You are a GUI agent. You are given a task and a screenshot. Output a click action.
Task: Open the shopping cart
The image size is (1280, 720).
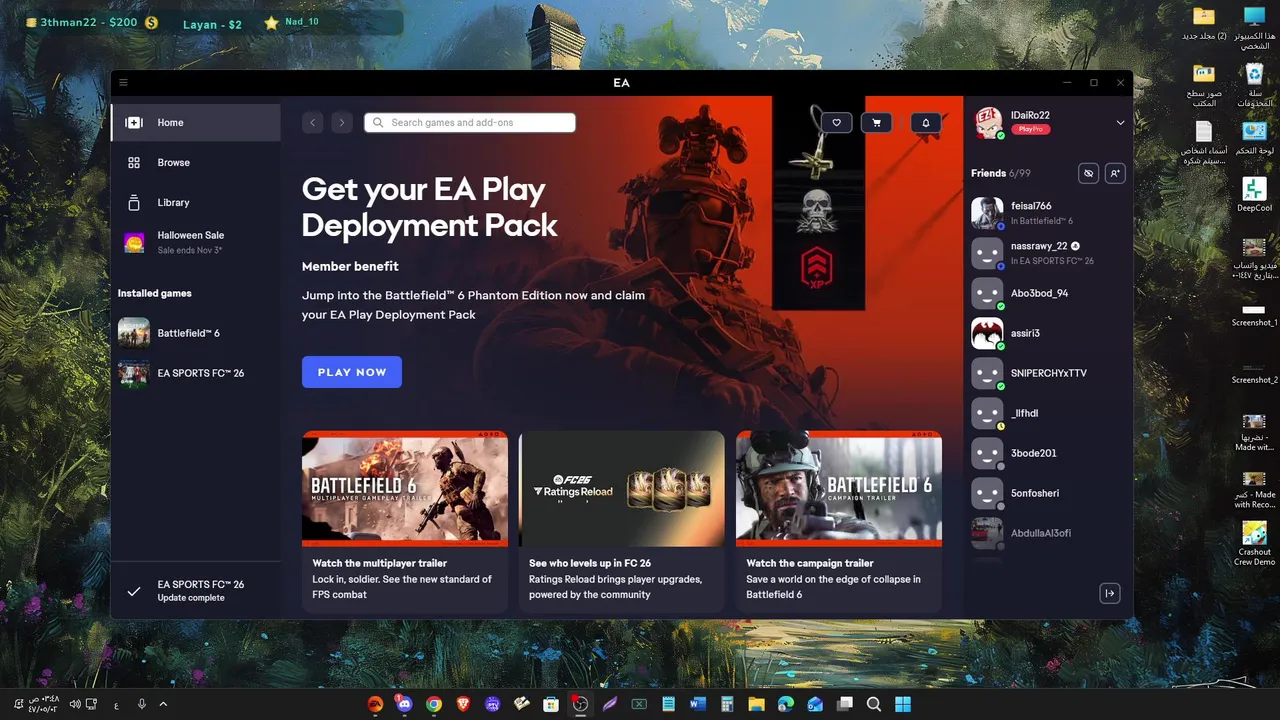point(877,122)
